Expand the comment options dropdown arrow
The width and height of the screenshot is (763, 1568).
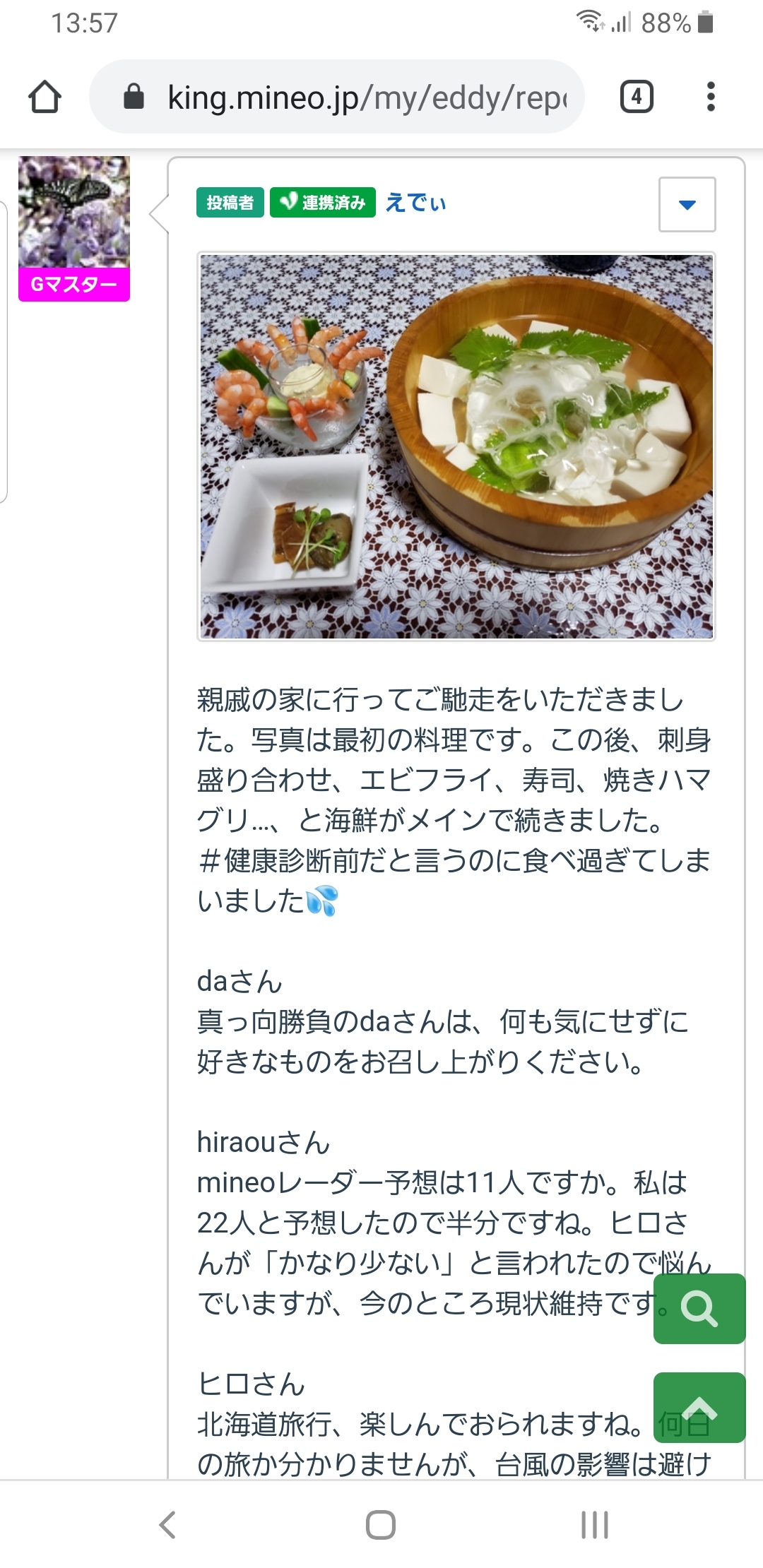pyautogui.click(x=687, y=205)
